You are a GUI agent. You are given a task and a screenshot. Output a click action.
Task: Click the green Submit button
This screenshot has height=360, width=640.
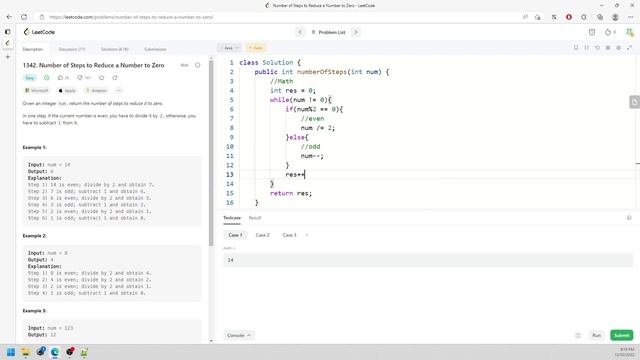(621, 335)
